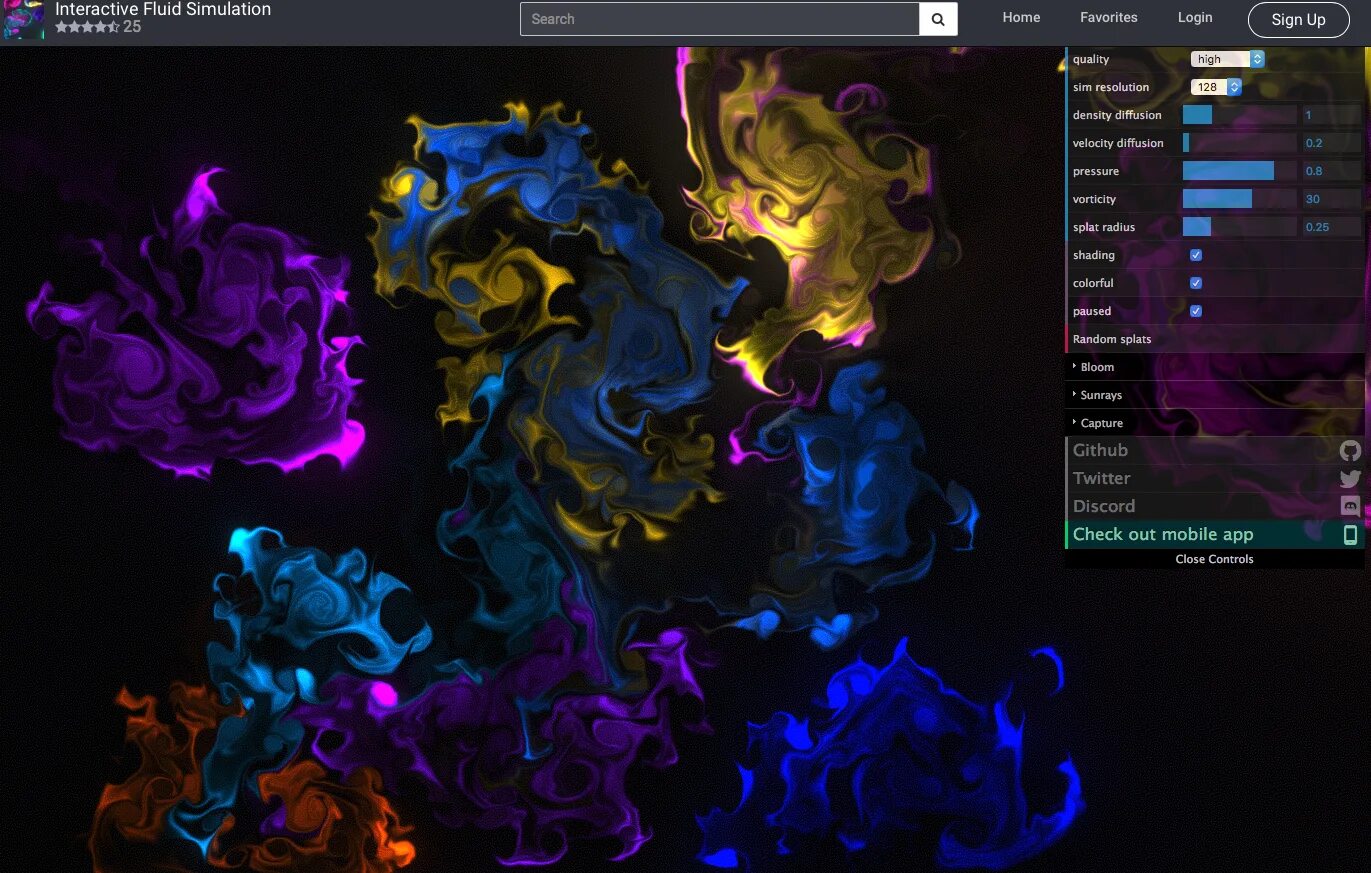The image size is (1371, 873).
Task: Click the Twitter bird icon
Action: (x=1350, y=479)
